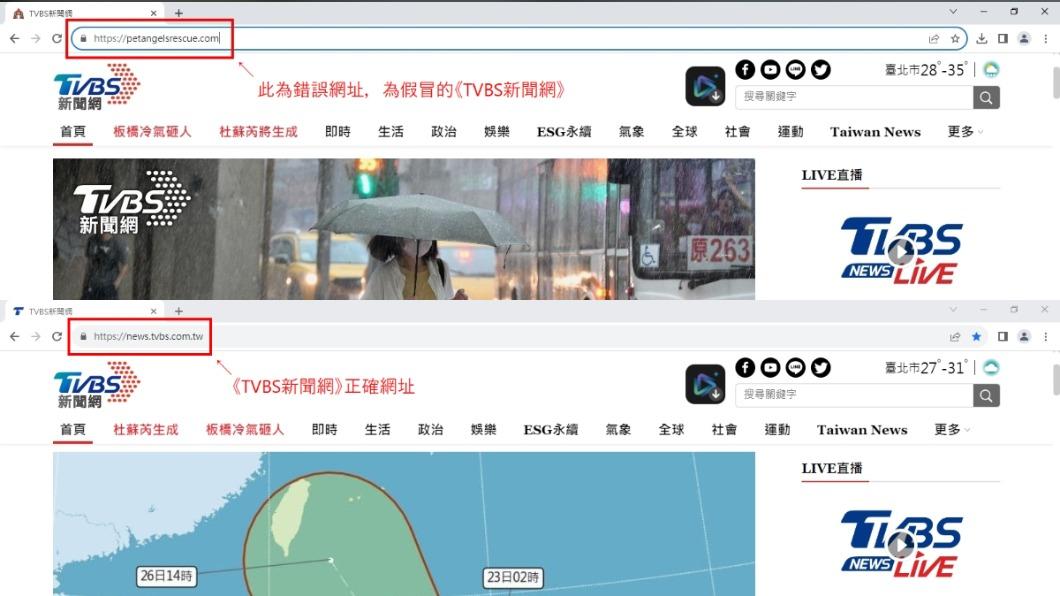
Task: Click TVBS新聞網 logo in upper page header
Action: [97, 86]
